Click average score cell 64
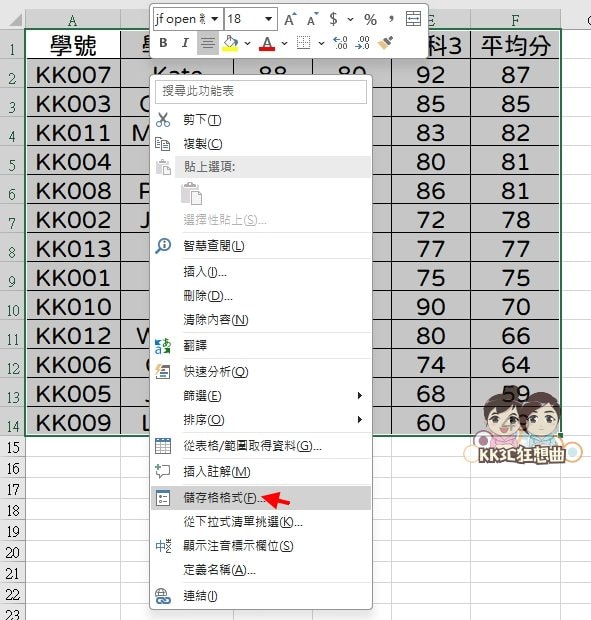Image resolution: width=591 pixels, height=620 pixels. coord(515,365)
